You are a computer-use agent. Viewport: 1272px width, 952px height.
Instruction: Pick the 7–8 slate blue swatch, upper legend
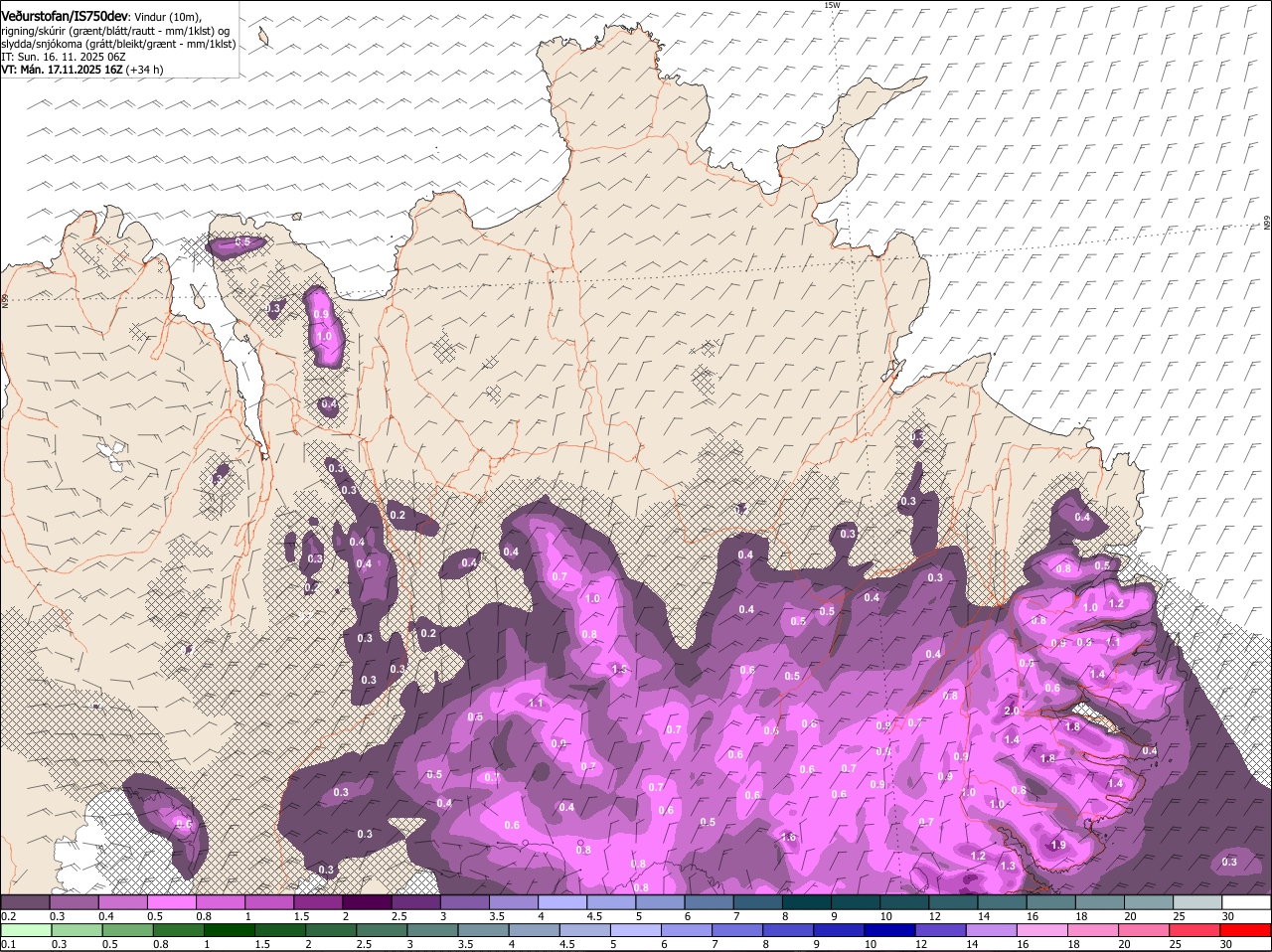pyautogui.click(x=757, y=901)
